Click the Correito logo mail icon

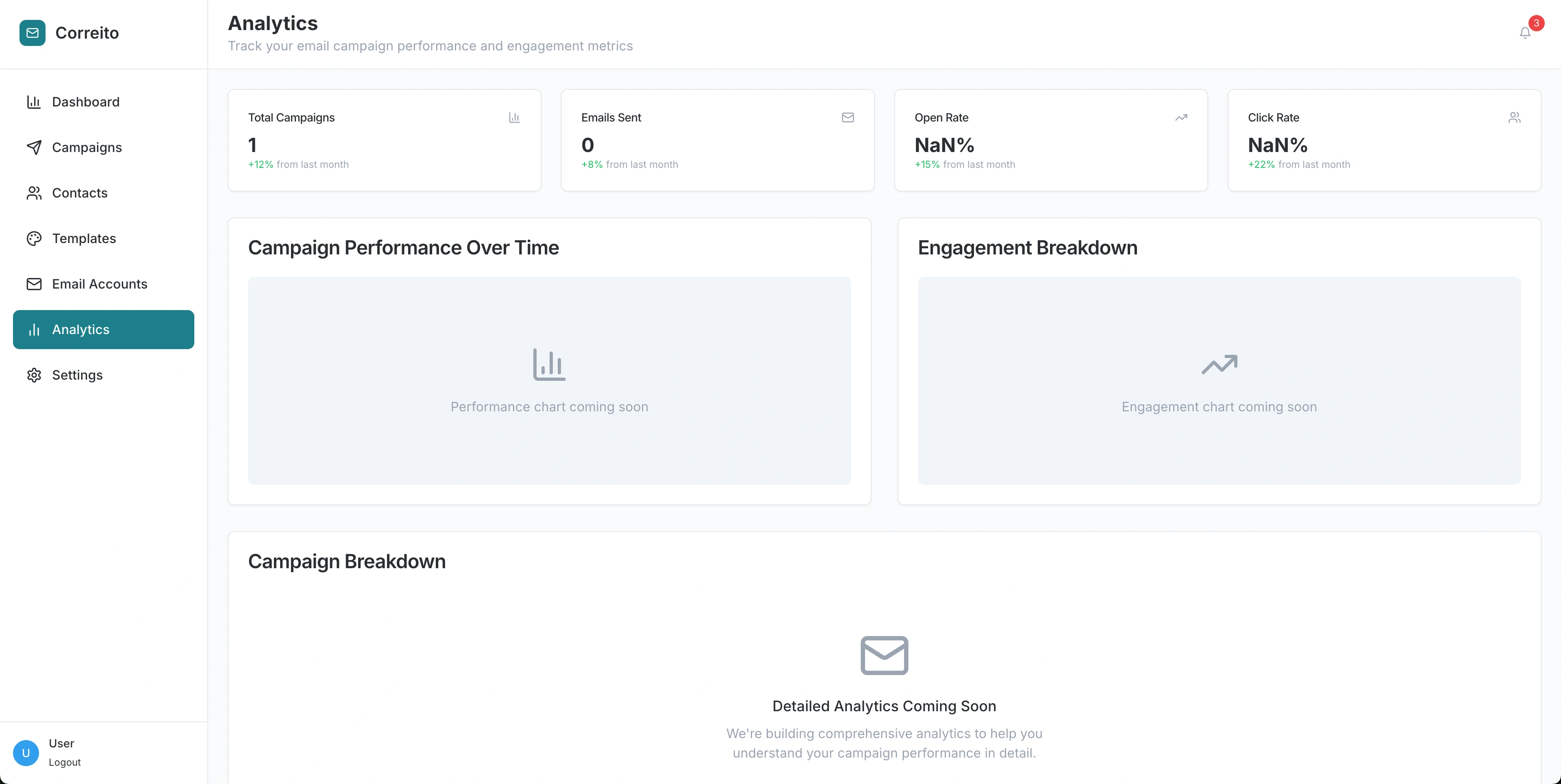(x=32, y=33)
